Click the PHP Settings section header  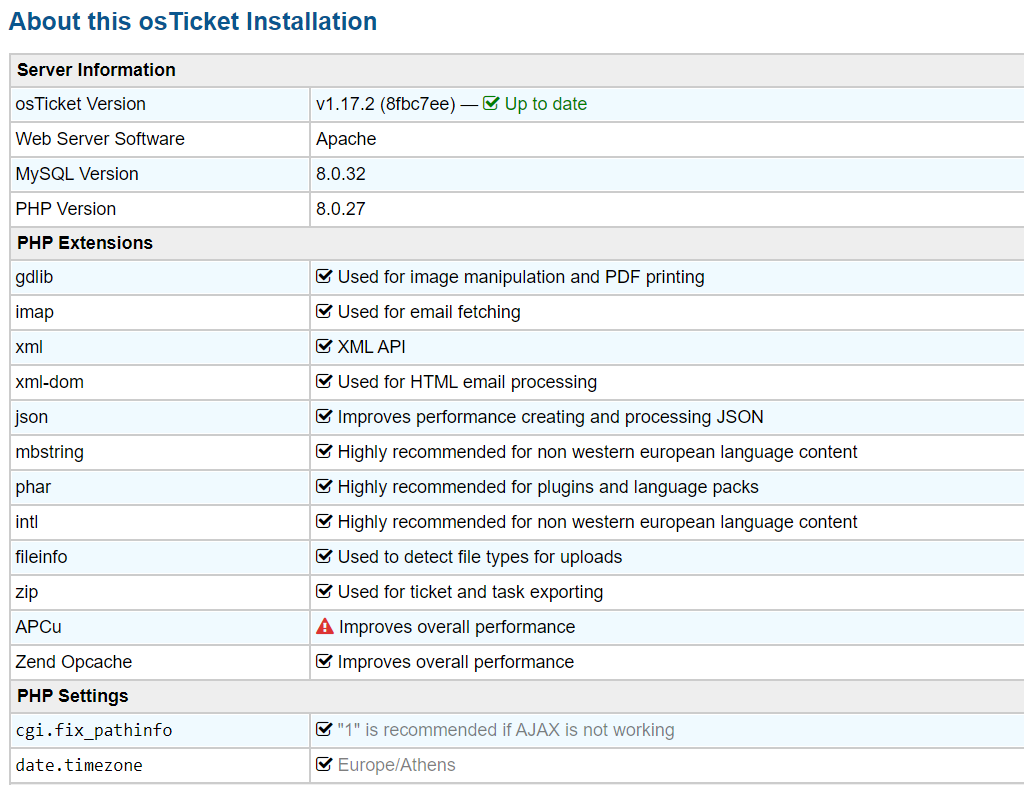pyautogui.click(x=73, y=696)
